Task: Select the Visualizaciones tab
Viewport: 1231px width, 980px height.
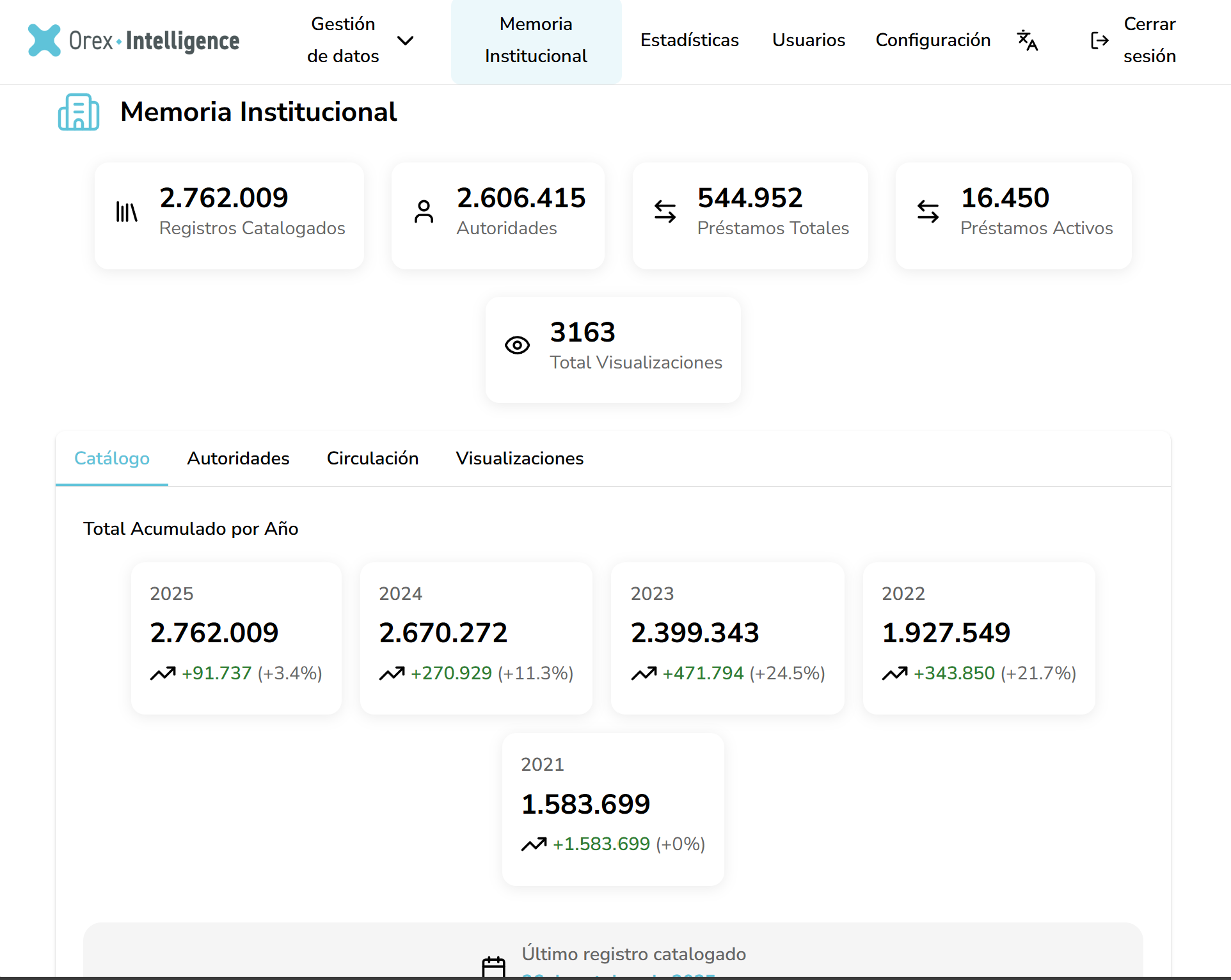Action: pos(520,459)
